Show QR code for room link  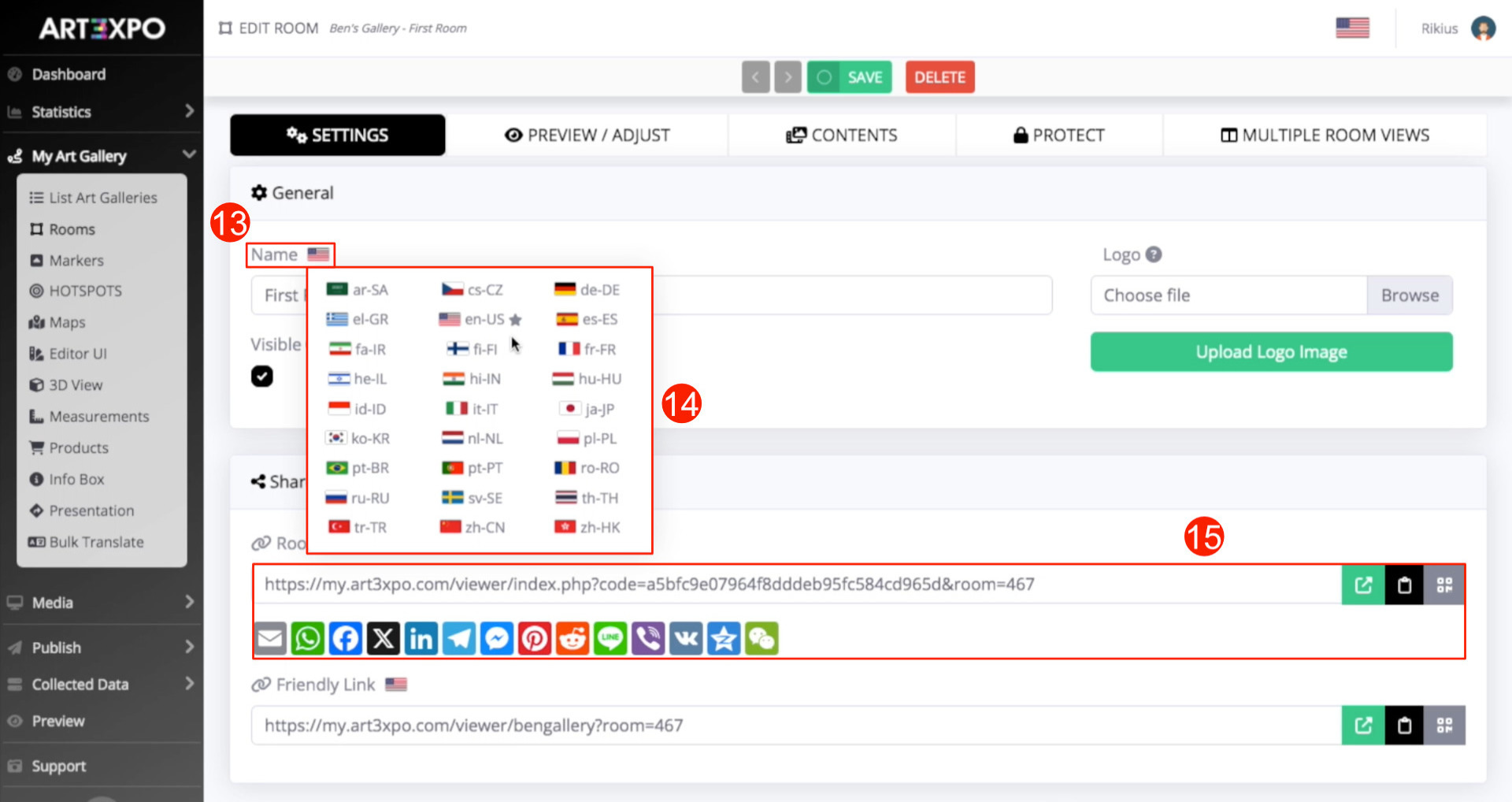pos(1444,585)
